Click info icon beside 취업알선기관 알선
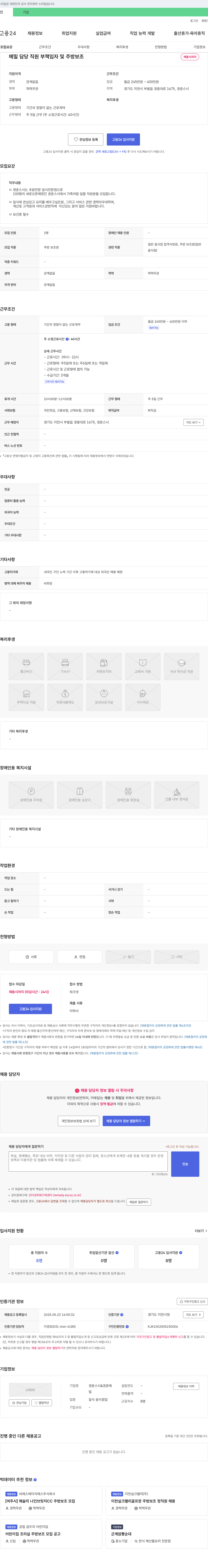 pos(117,1253)
